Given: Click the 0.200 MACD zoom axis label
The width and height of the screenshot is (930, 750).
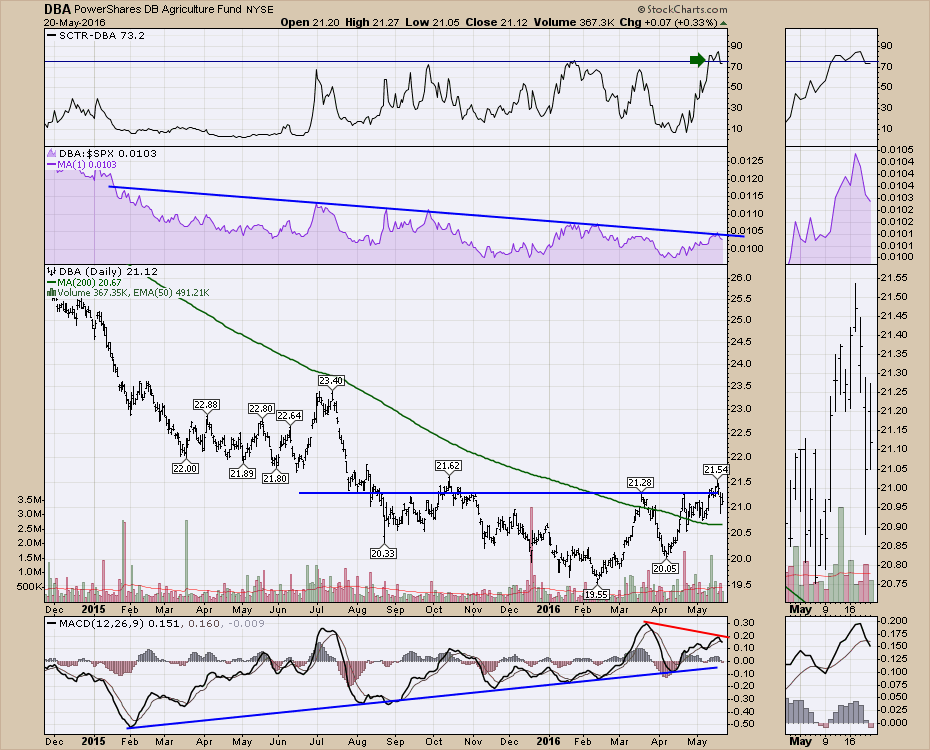Looking at the screenshot, I should pos(894,620).
